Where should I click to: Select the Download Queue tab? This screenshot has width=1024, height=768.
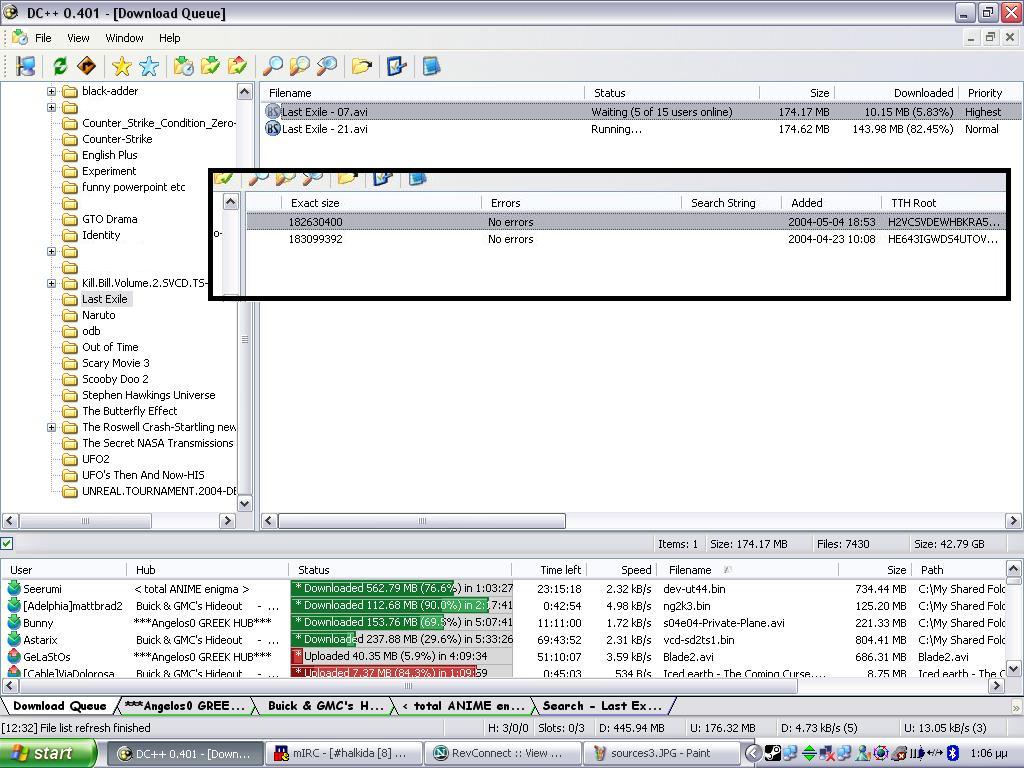point(59,705)
